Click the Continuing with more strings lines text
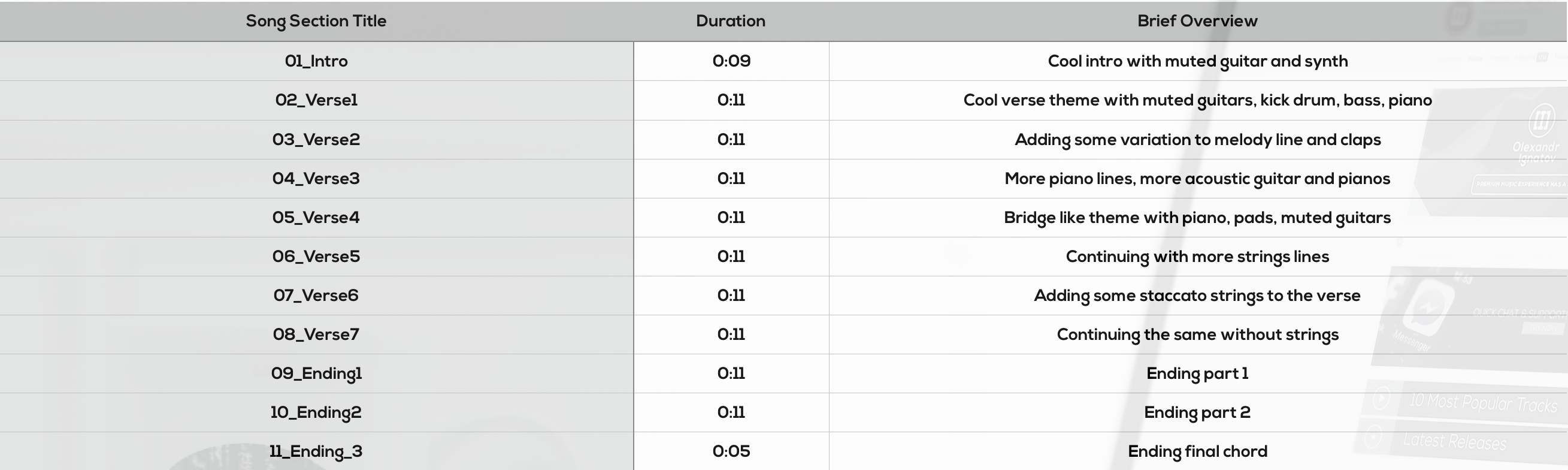Viewport: 1568px width, 470px height. tap(1197, 257)
